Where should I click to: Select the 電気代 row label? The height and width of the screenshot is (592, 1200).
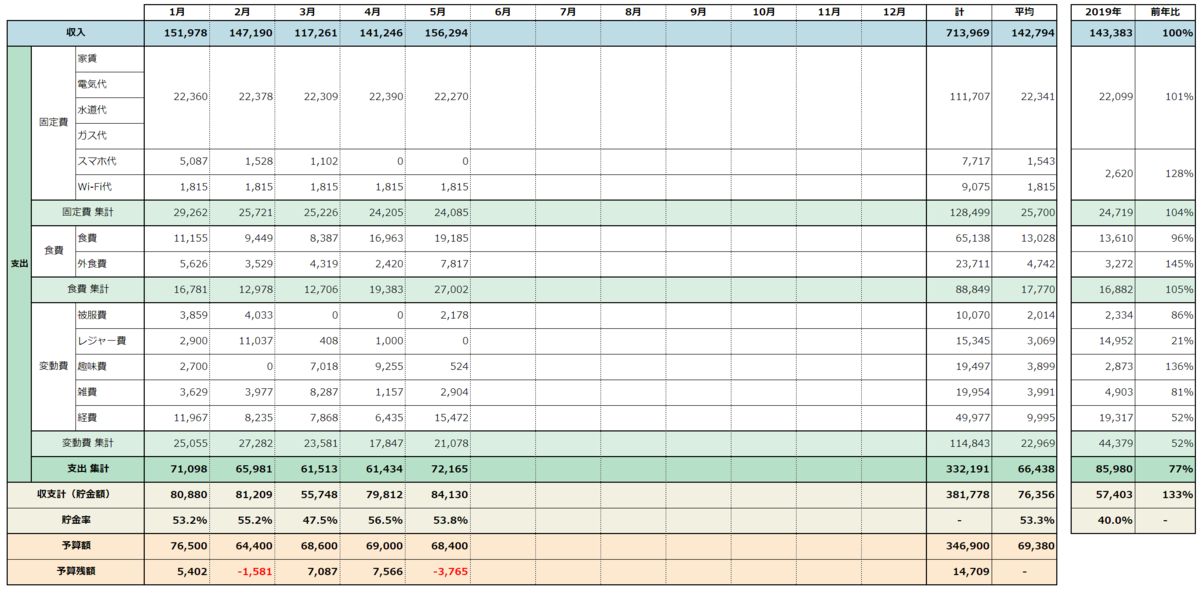(109, 84)
